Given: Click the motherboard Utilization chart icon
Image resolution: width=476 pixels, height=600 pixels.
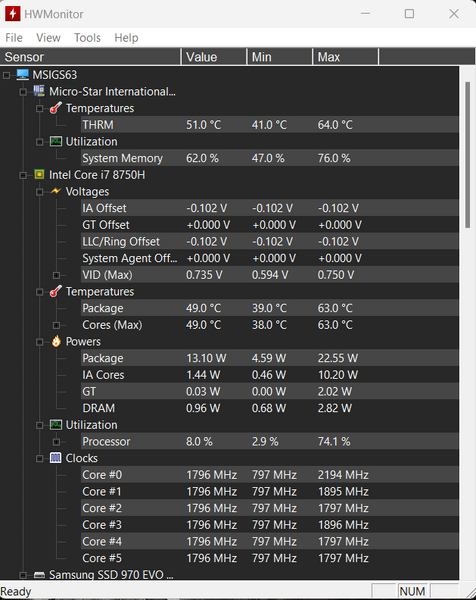Looking at the screenshot, I should click(56, 142).
